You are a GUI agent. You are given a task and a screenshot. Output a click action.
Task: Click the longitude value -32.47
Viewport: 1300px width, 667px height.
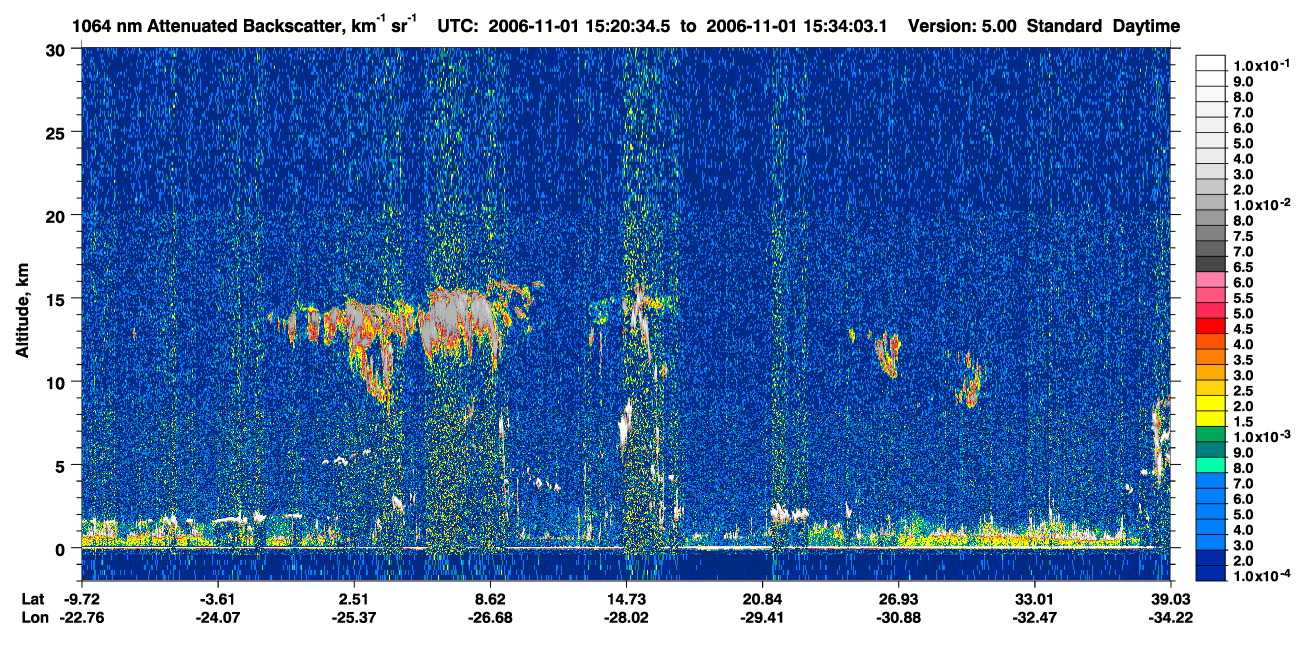pyautogui.click(x=1034, y=617)
